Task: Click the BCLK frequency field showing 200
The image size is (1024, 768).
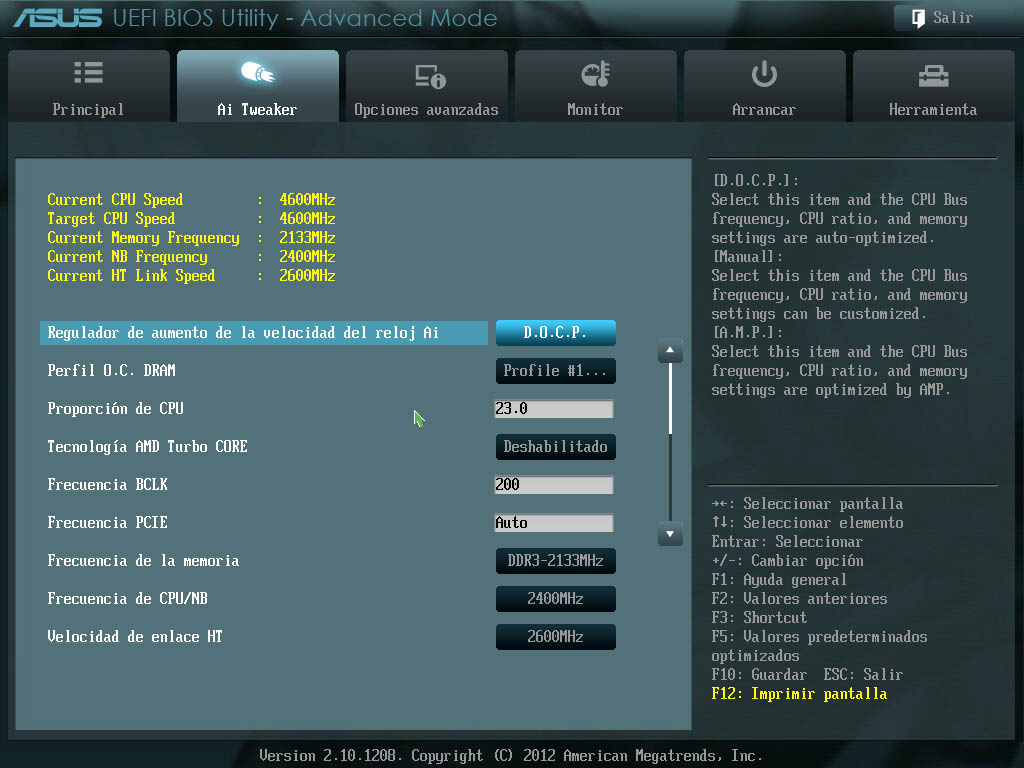Action: (554, 485)
